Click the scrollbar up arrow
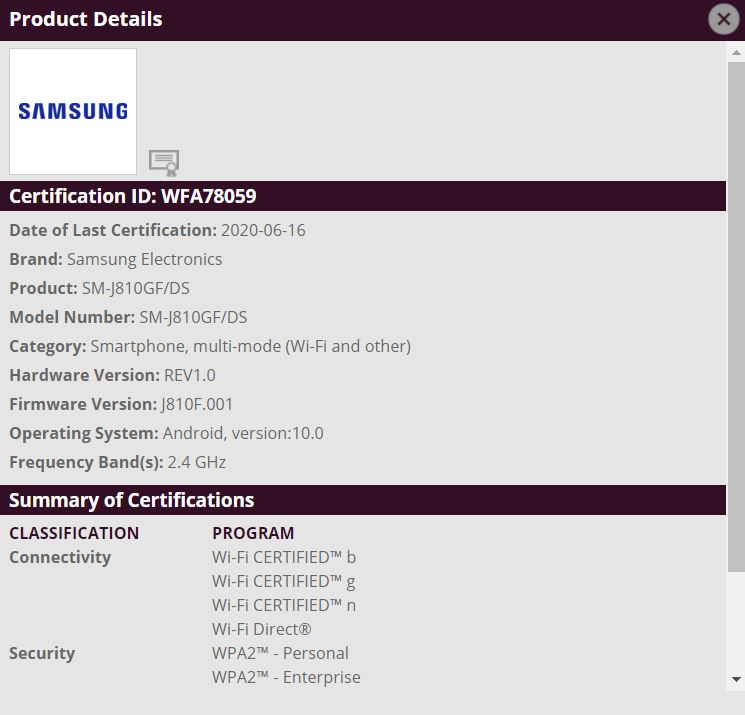This screenshot has height=715, width=745. (x=736, y=53)
